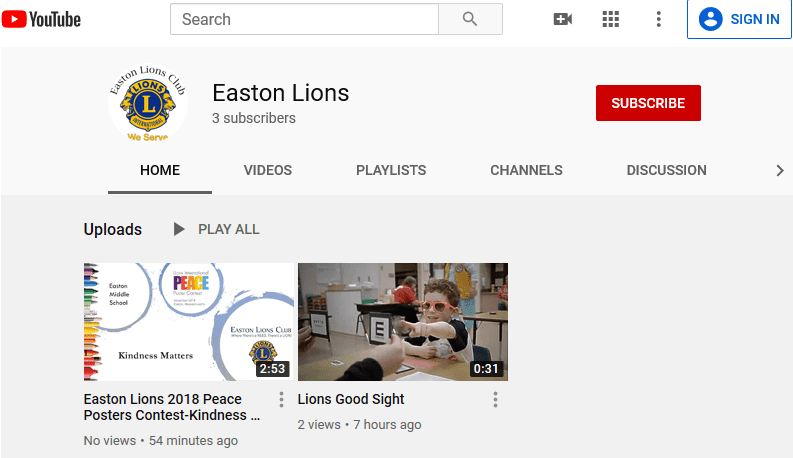
Task: Click the Uploads section heading
Action: click(x=113, y=230)
